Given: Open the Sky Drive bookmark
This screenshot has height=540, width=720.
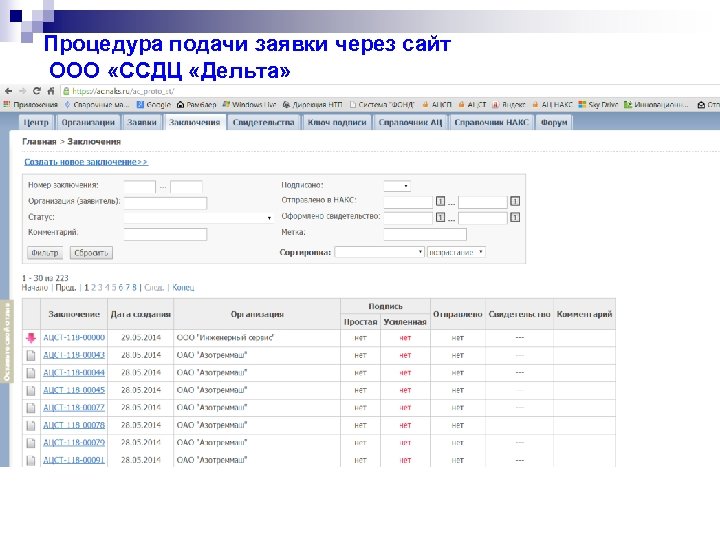Looking at the screenshot, I should [598, 105].
